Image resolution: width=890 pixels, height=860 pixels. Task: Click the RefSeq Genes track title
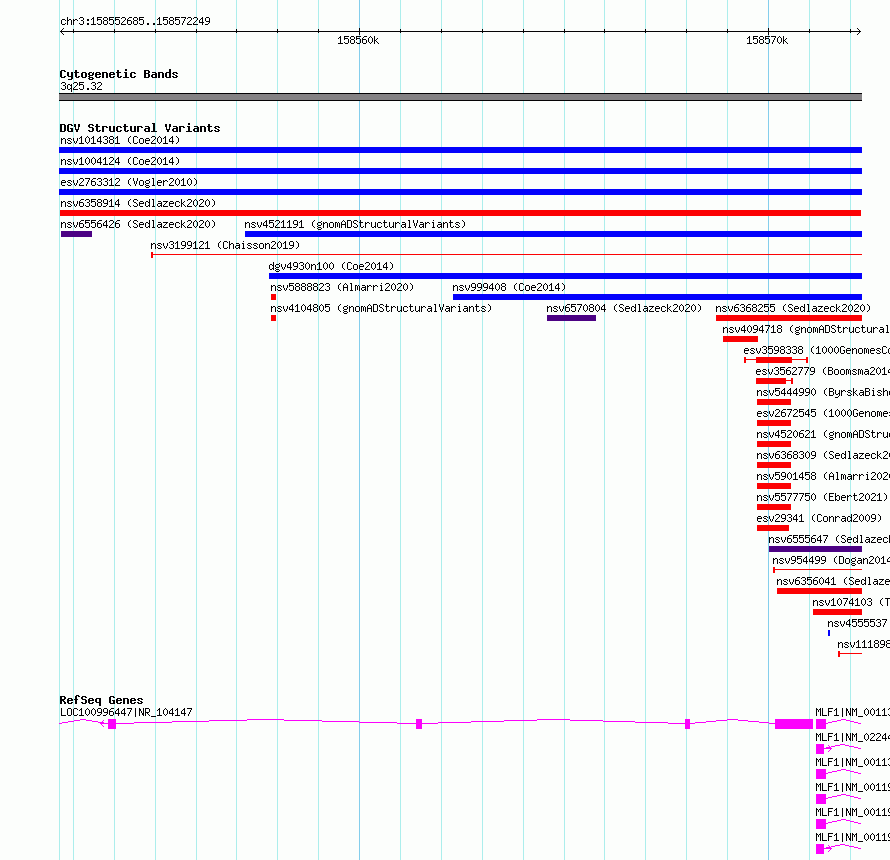pyautogui.click(x=101, y=700)
